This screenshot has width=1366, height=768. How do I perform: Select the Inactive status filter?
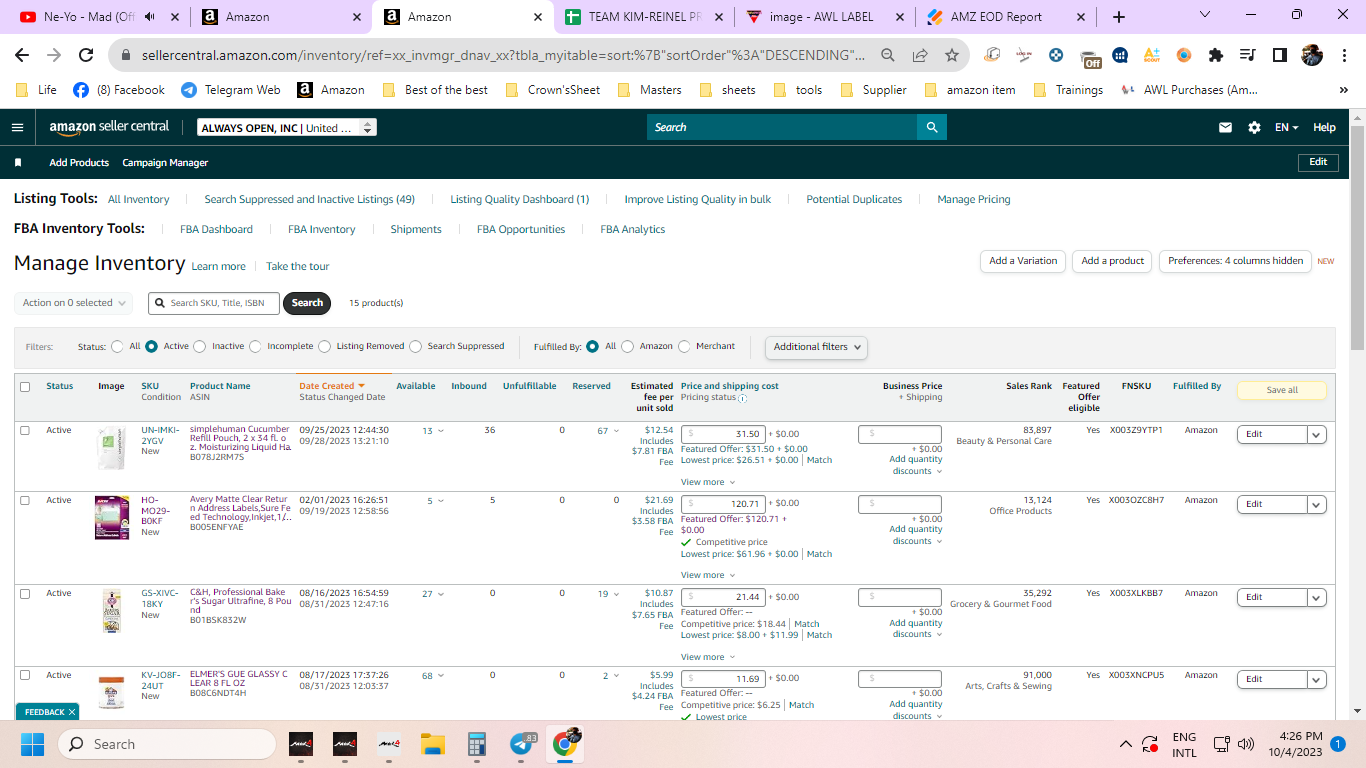click(x=200, y=346)
